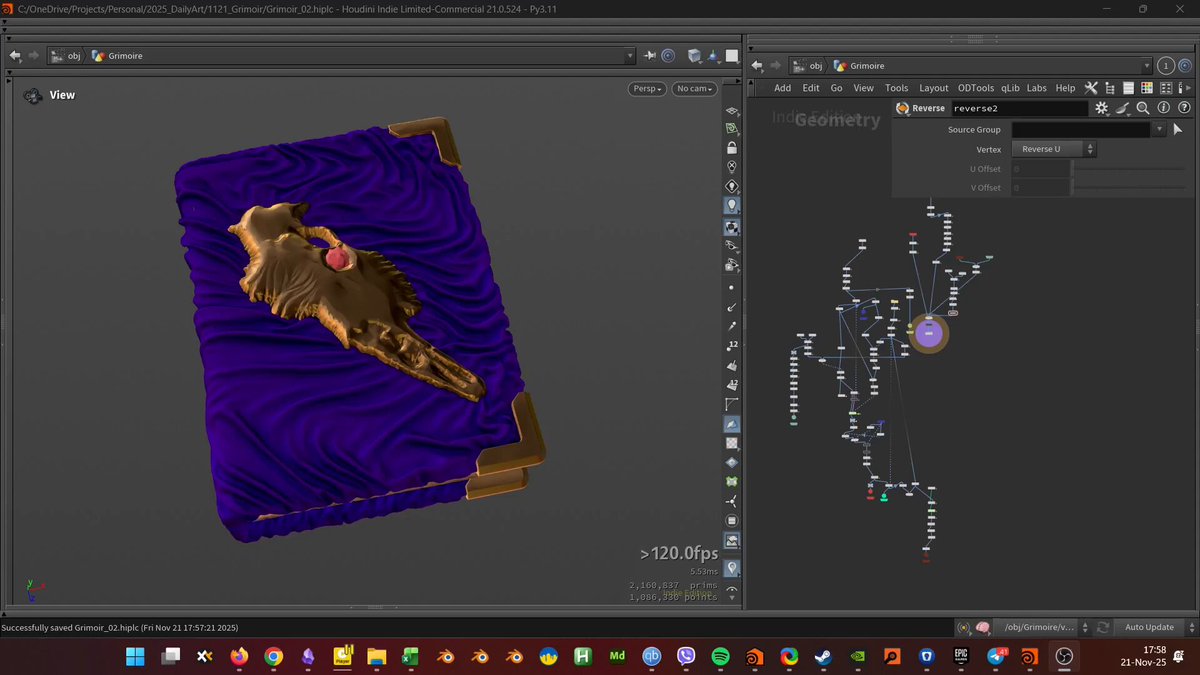The image size is (1200, 675).
Task: Open the gear settings menu for Reverse node
Action: (x=1101, y=108)
